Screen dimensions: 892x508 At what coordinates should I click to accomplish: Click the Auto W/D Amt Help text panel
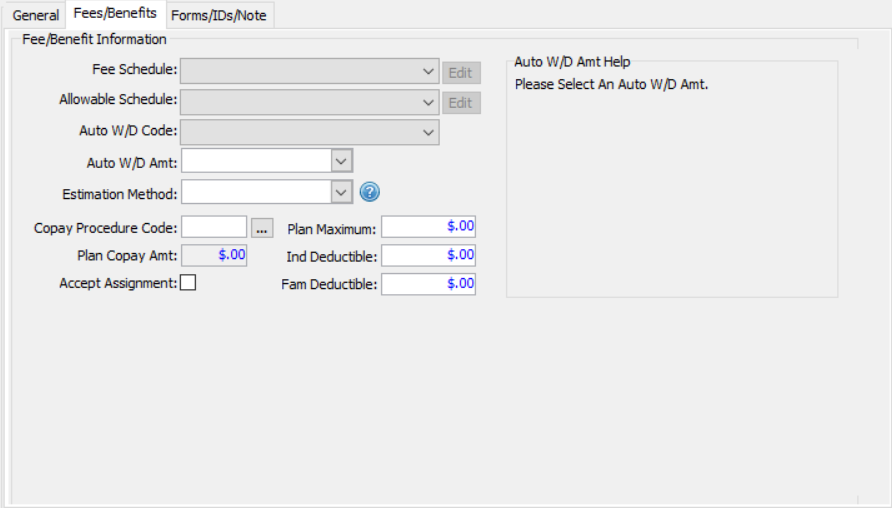(671, 180)
